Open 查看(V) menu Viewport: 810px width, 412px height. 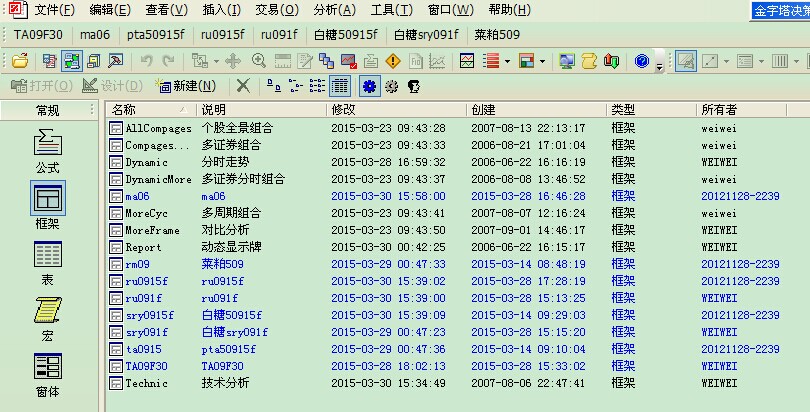pos(166,10)
